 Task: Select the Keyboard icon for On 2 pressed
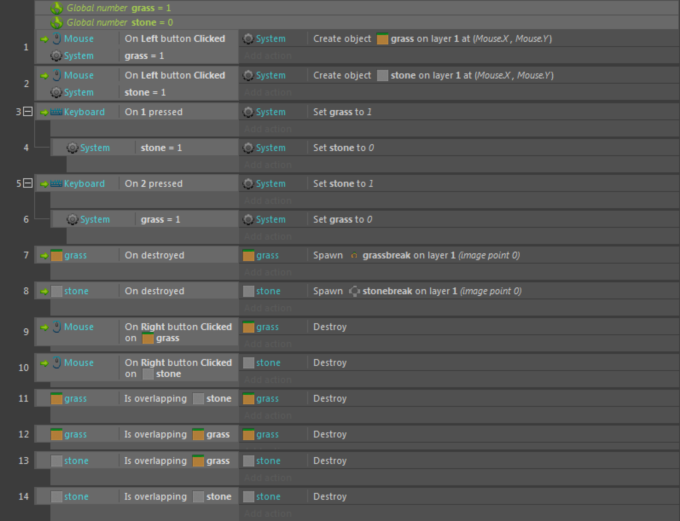pyautogui.click(x=56, y=184)
